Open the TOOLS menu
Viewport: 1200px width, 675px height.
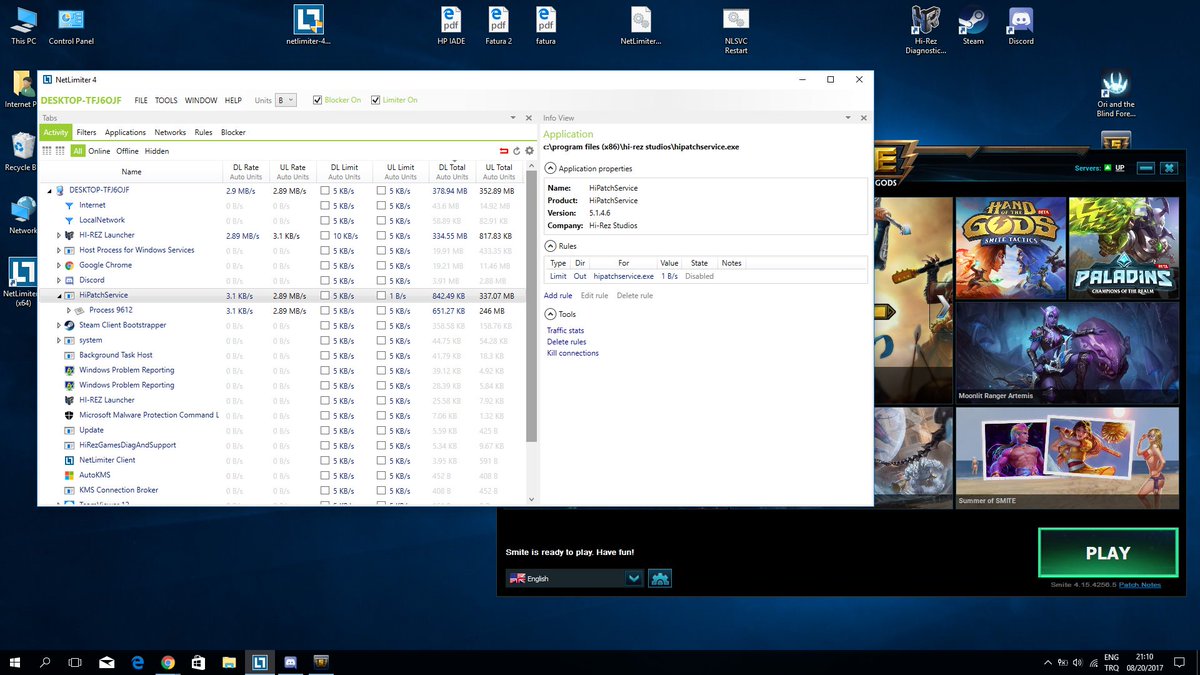coord(166,100)
